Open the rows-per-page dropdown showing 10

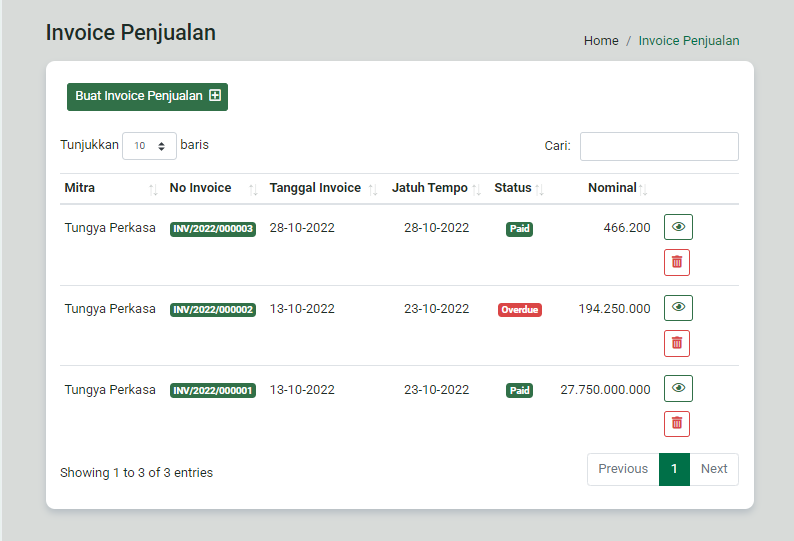pyautogui.click(x=149, y=146)
